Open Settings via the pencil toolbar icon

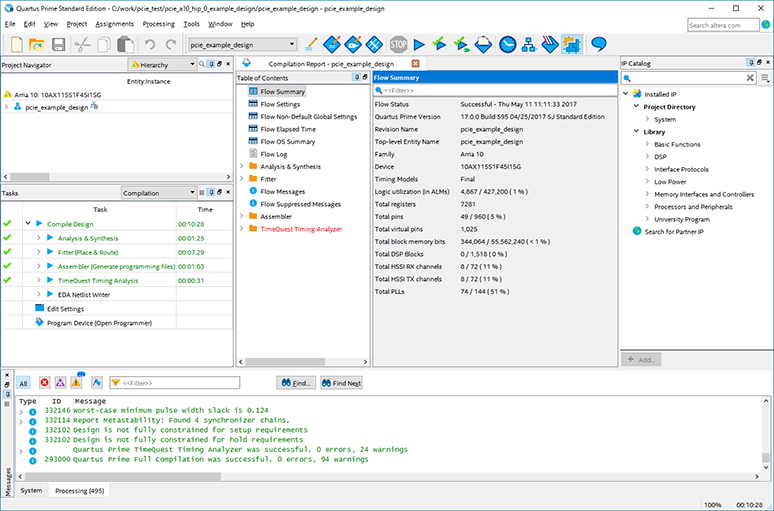point(311,44)
